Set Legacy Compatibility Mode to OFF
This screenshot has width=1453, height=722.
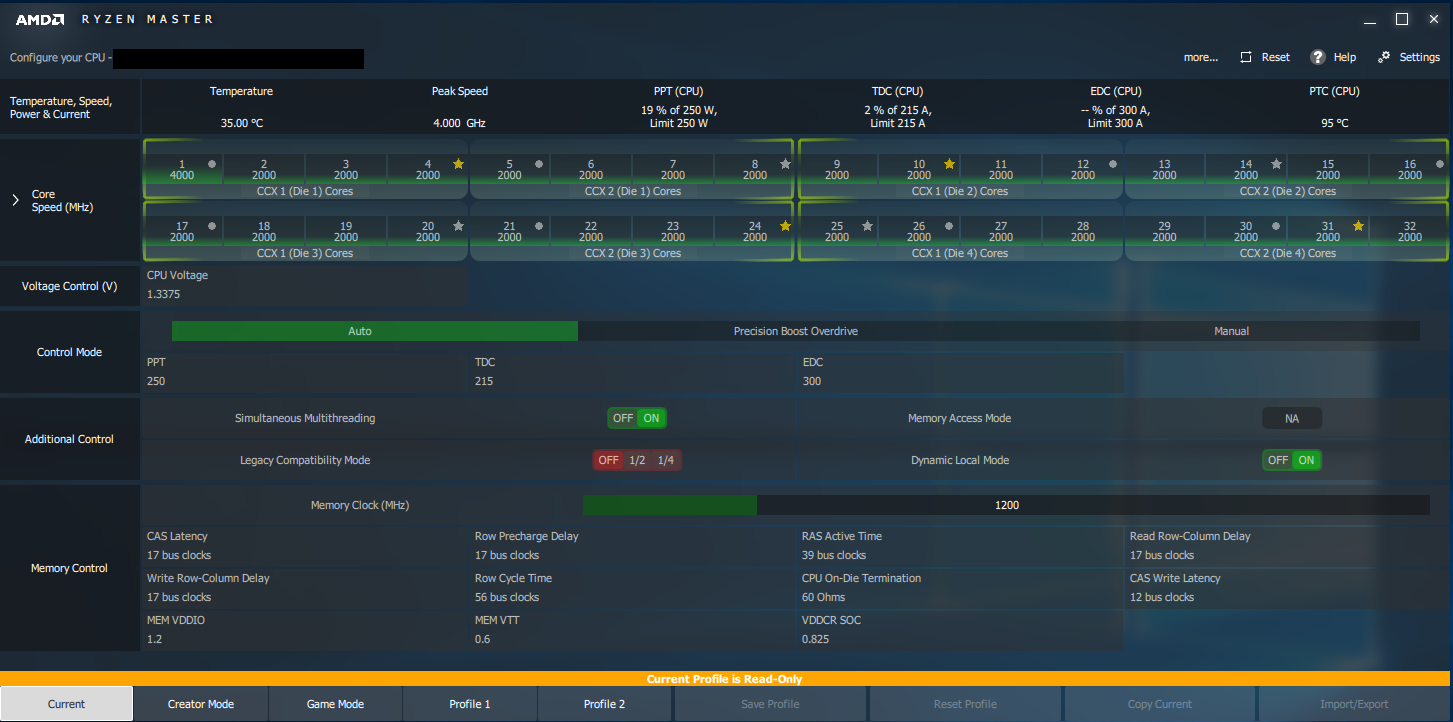click(x=608, y=460)
